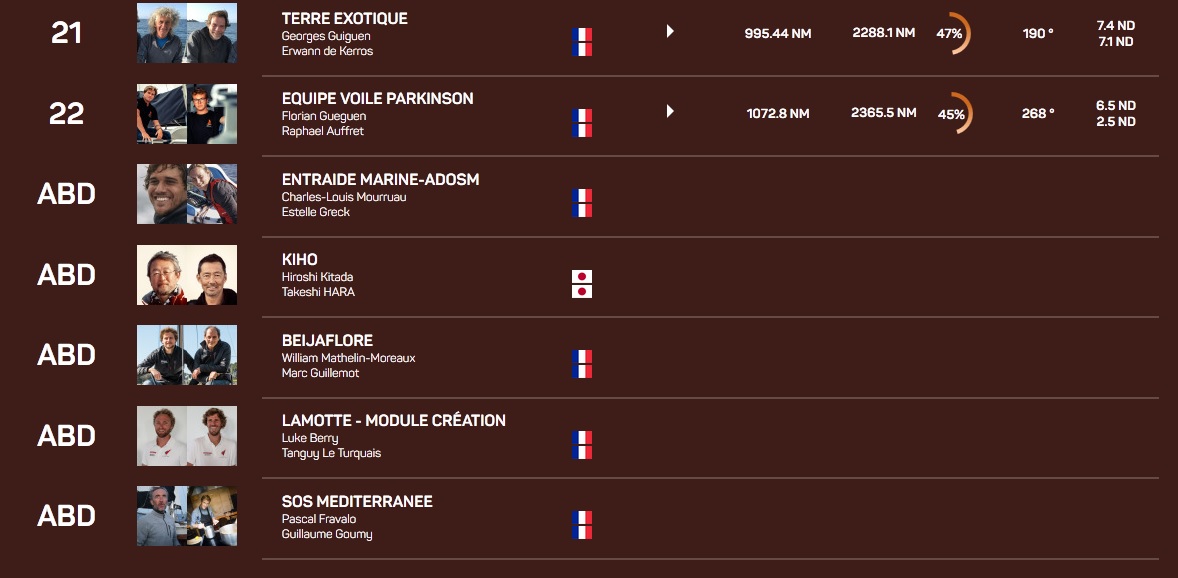Click the French flag for Terre Exotique
Image resolution: width=1178 pixels, height=578 pixels.
point(582,42)
